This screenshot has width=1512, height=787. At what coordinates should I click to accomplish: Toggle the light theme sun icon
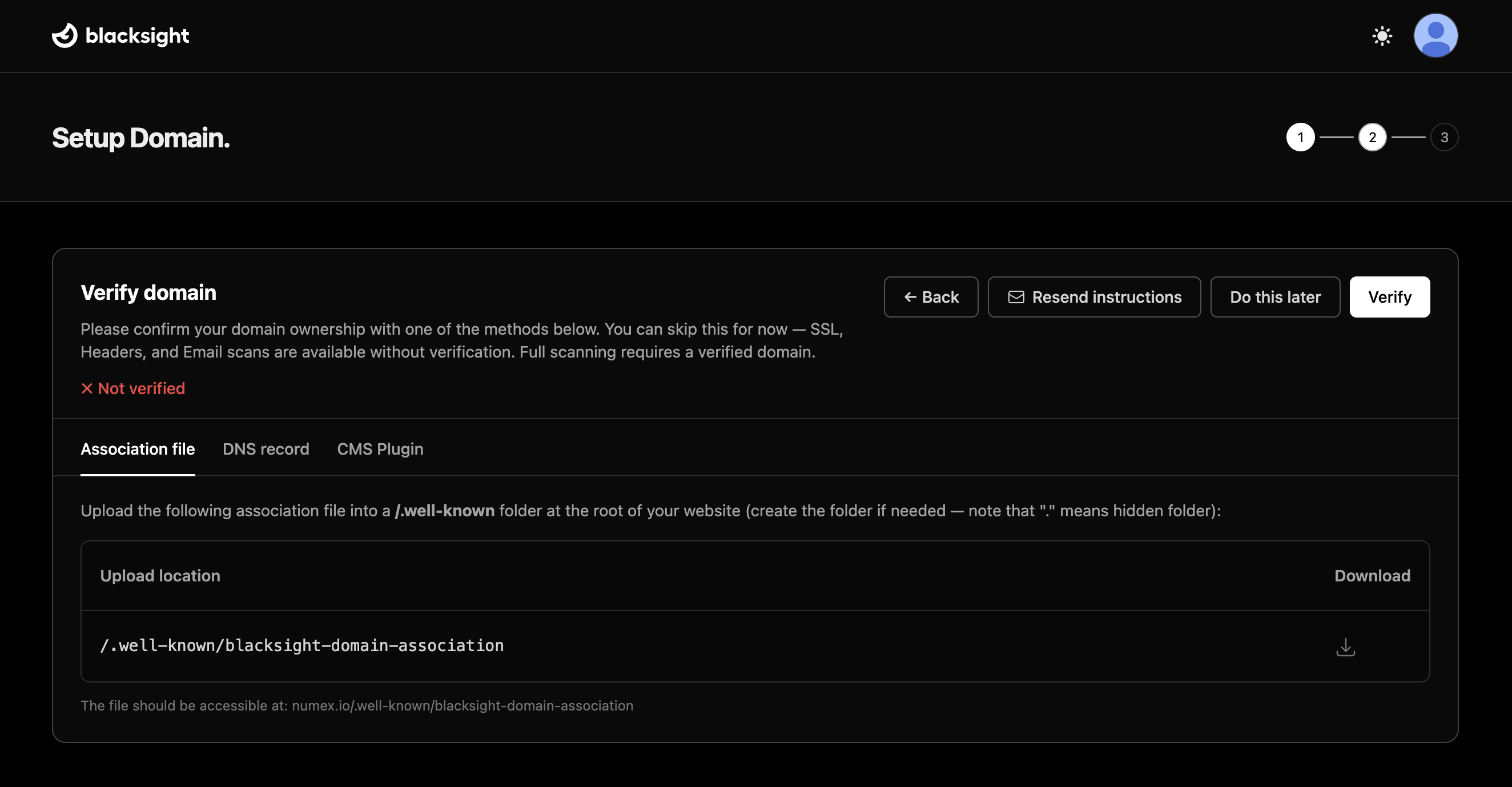1382,36
